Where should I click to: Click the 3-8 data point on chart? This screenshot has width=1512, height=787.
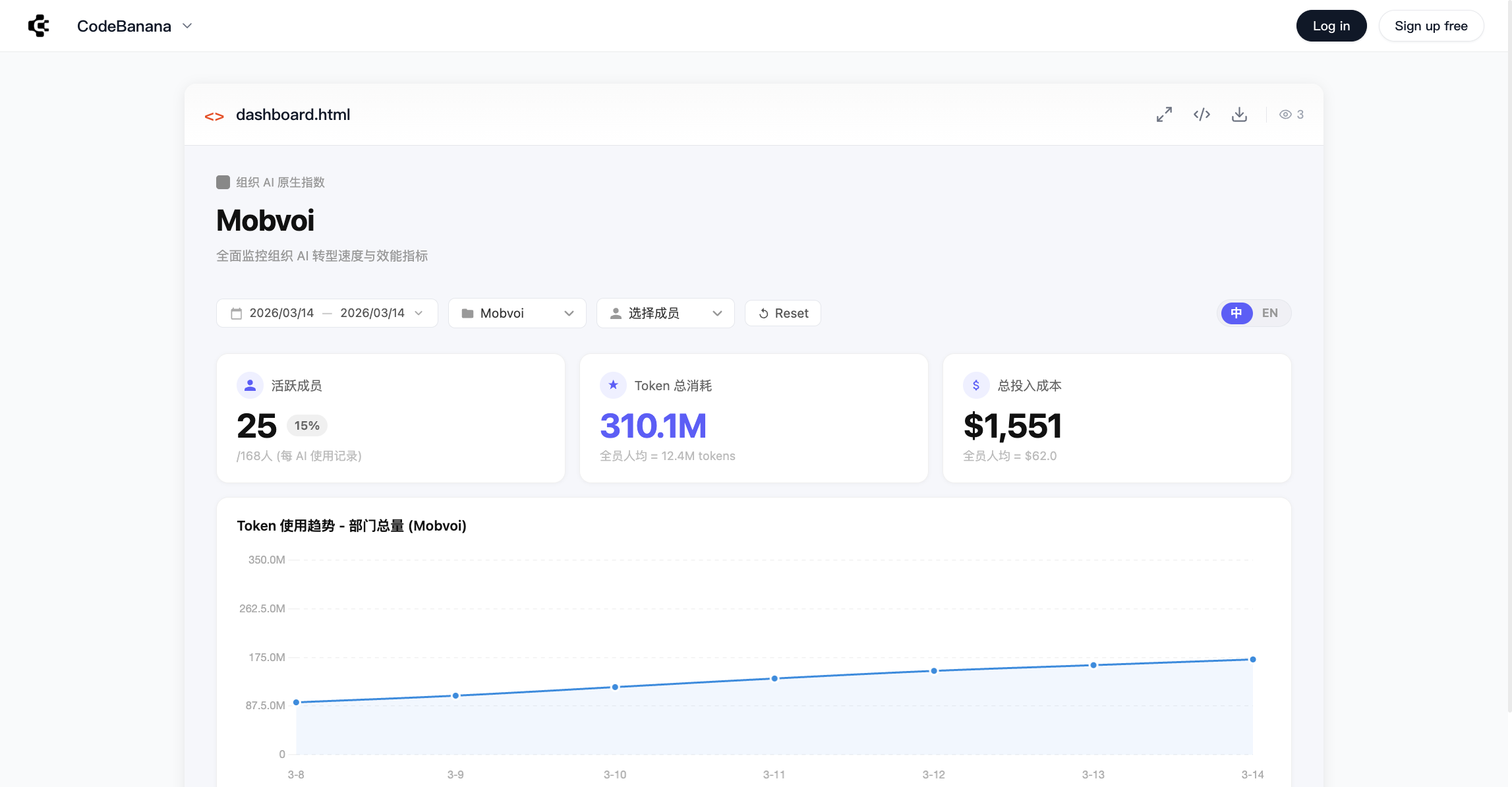tap(297, 702)
